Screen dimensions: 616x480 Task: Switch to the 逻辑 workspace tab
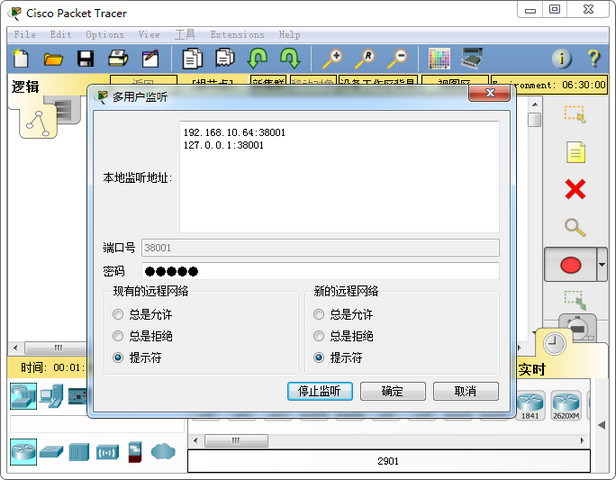click(x=25, y=87)
